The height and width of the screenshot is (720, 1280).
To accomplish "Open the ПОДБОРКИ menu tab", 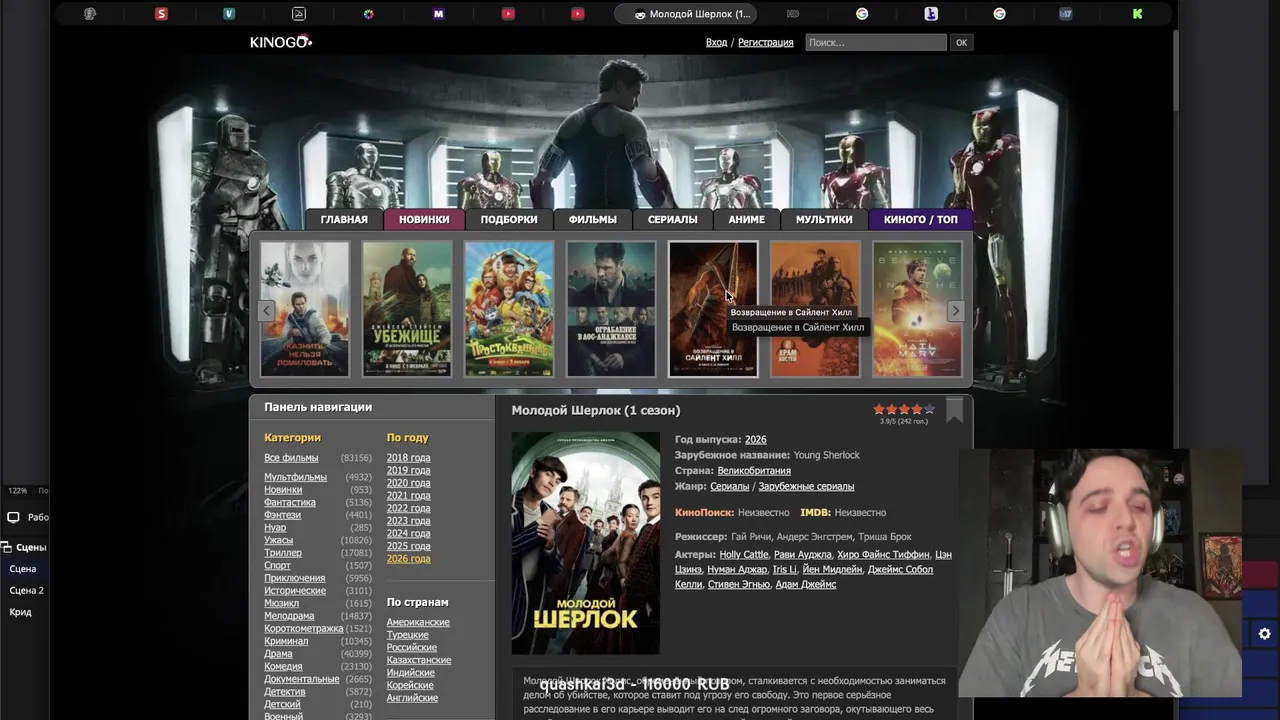I will click(509, 219).
